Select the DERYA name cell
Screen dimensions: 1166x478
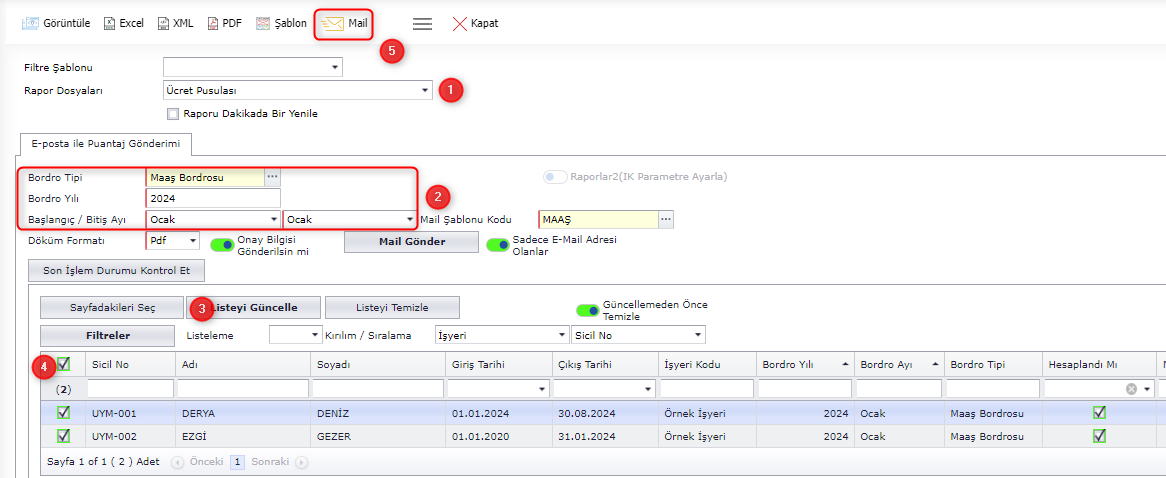243,413
